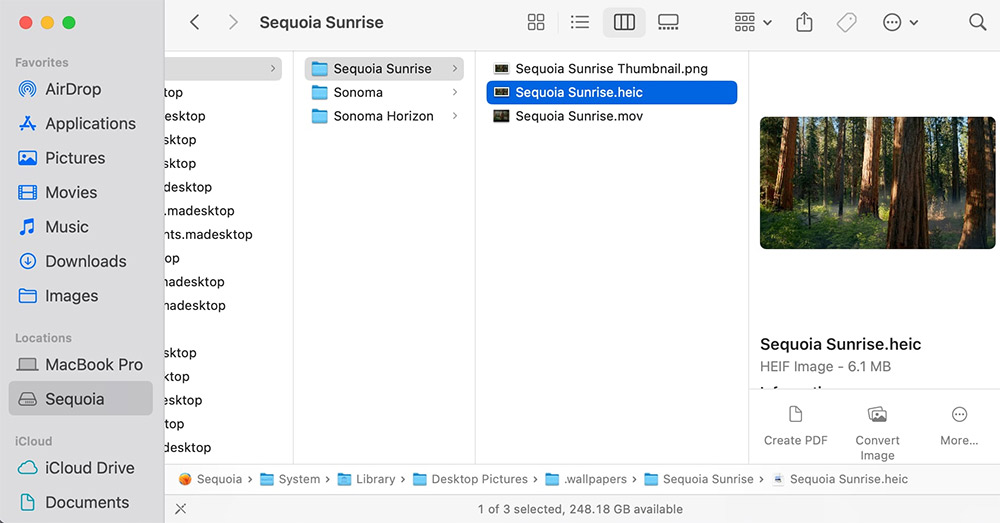
Task: Click Sequoia Sunrise.heic in path bar
Action: click(x=840, y=479)
